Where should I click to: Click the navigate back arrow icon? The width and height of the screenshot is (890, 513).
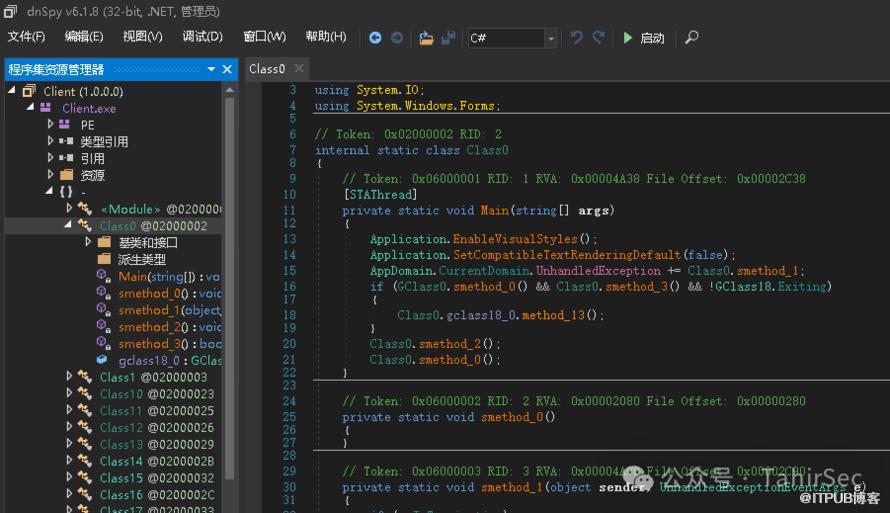[375, 38]
